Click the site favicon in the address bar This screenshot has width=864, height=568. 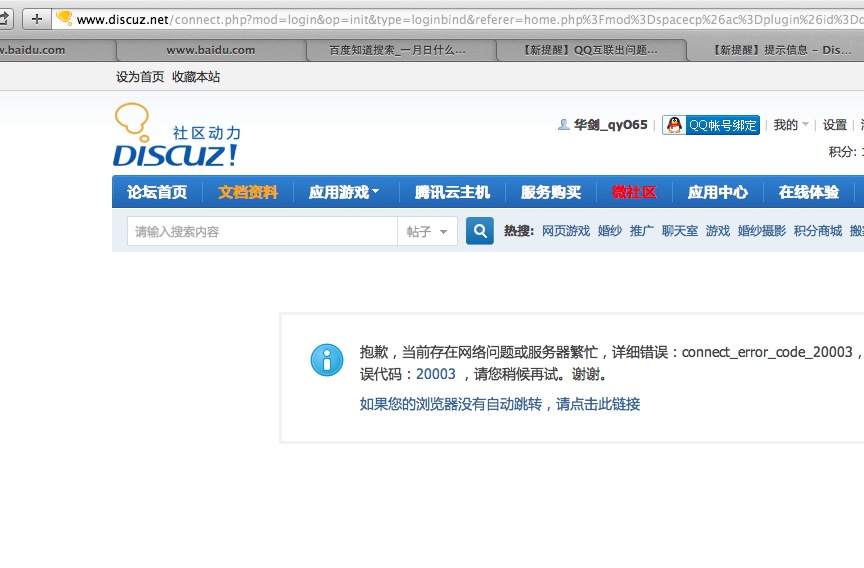[x=64, y=18]
